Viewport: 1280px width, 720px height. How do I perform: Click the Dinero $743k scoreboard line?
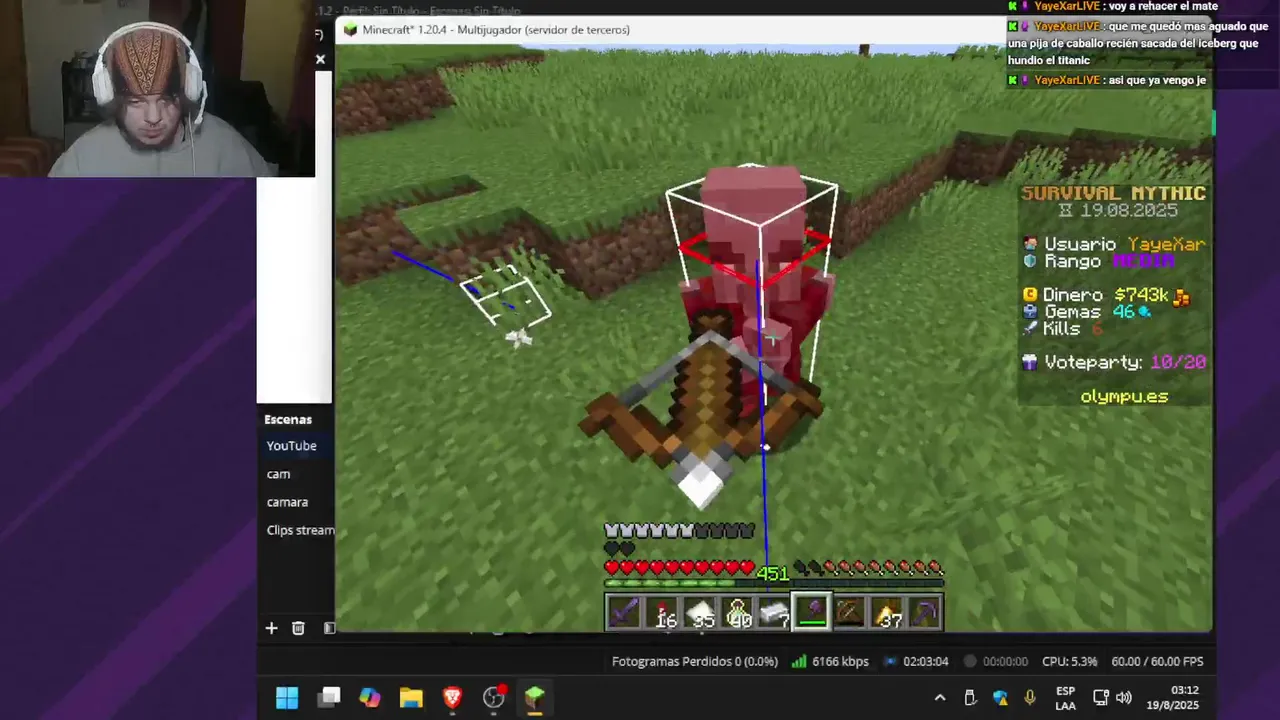(1106, 295)
